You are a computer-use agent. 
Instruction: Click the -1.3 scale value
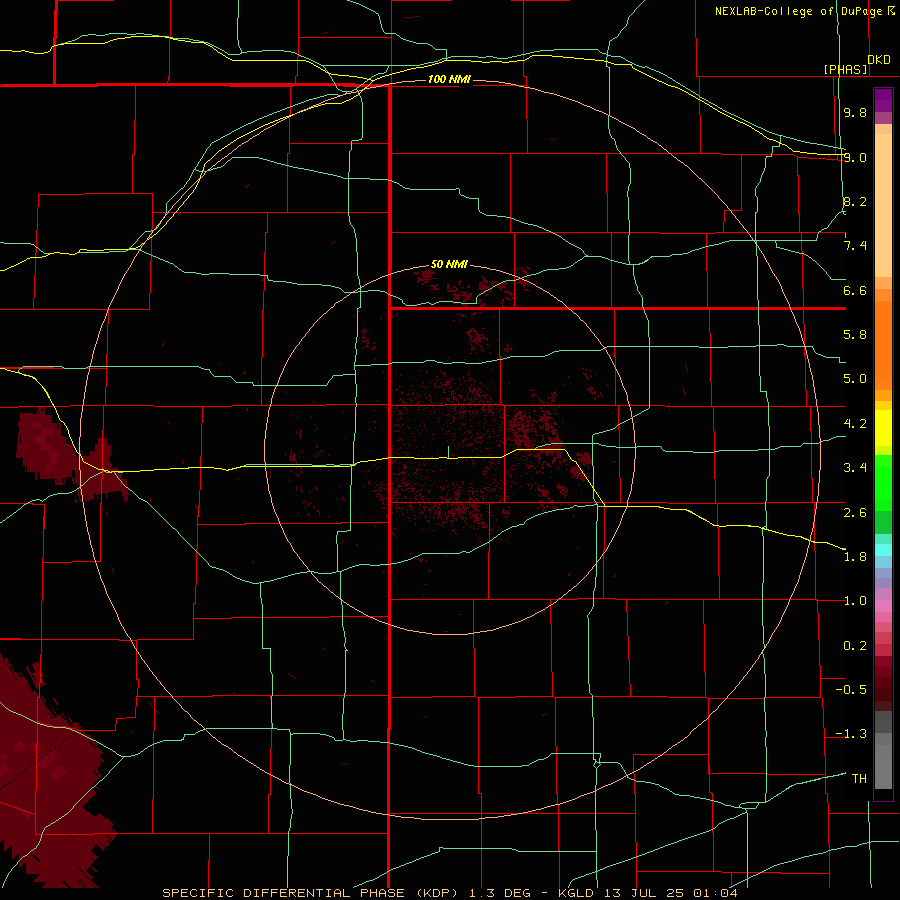[x=851, y=734]
